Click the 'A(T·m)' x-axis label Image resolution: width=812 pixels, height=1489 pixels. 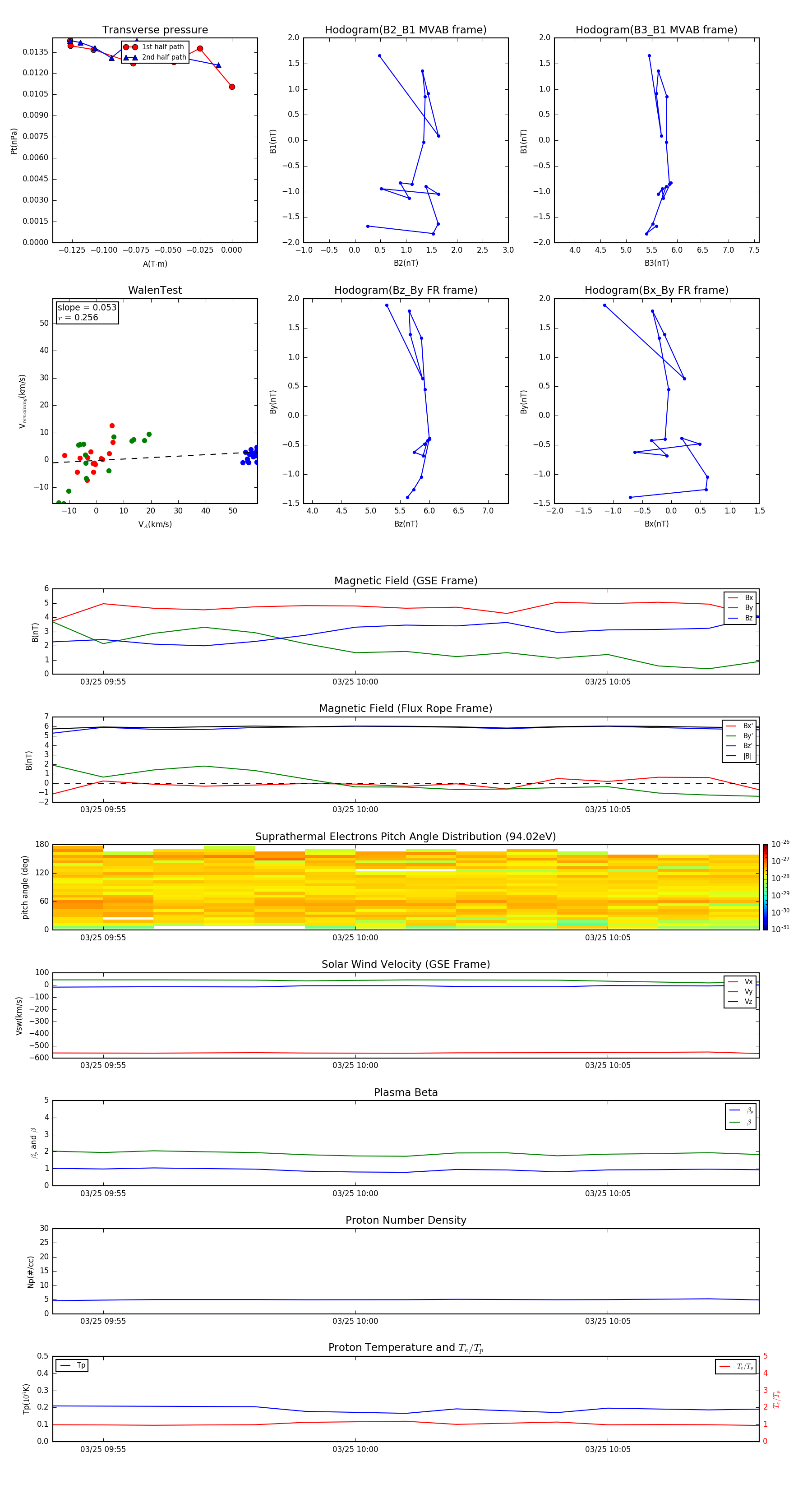(x=155, y=264)
